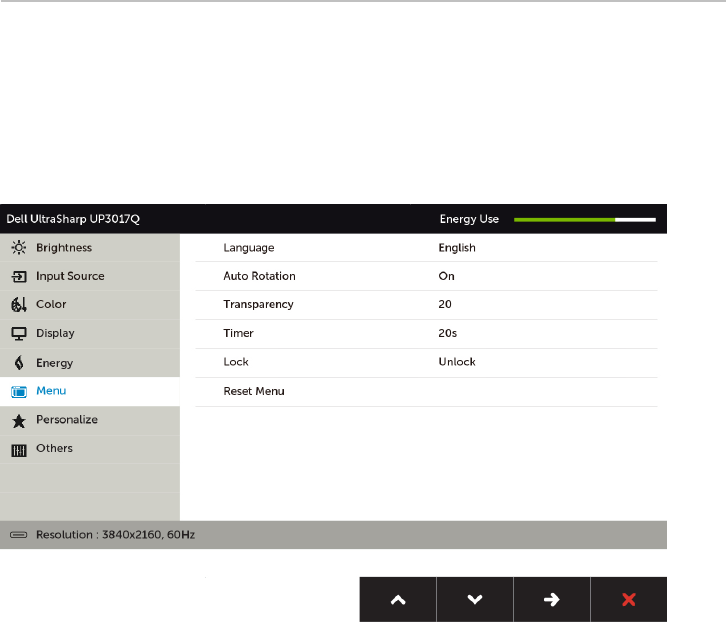Screen dimensions: 726x622
Task: Click the connector icon beside Resolution
Action: coord(19,535)
